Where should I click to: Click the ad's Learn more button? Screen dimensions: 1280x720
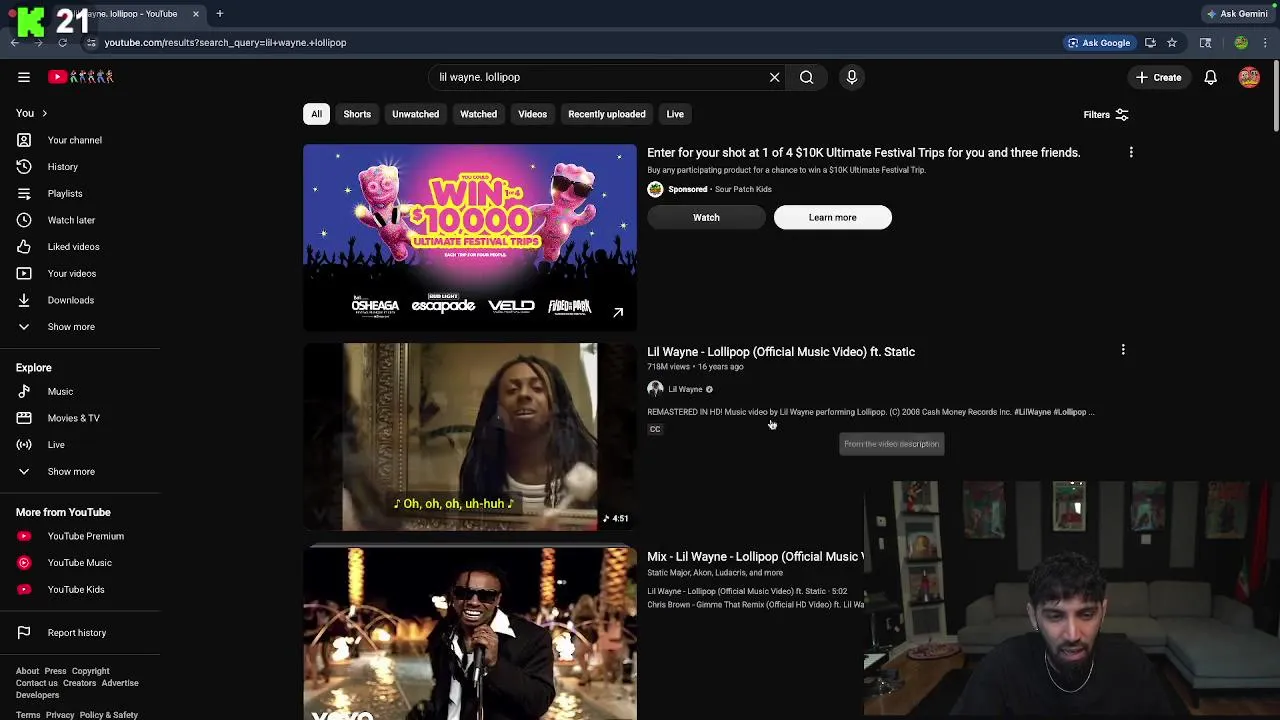click(833, 217)
